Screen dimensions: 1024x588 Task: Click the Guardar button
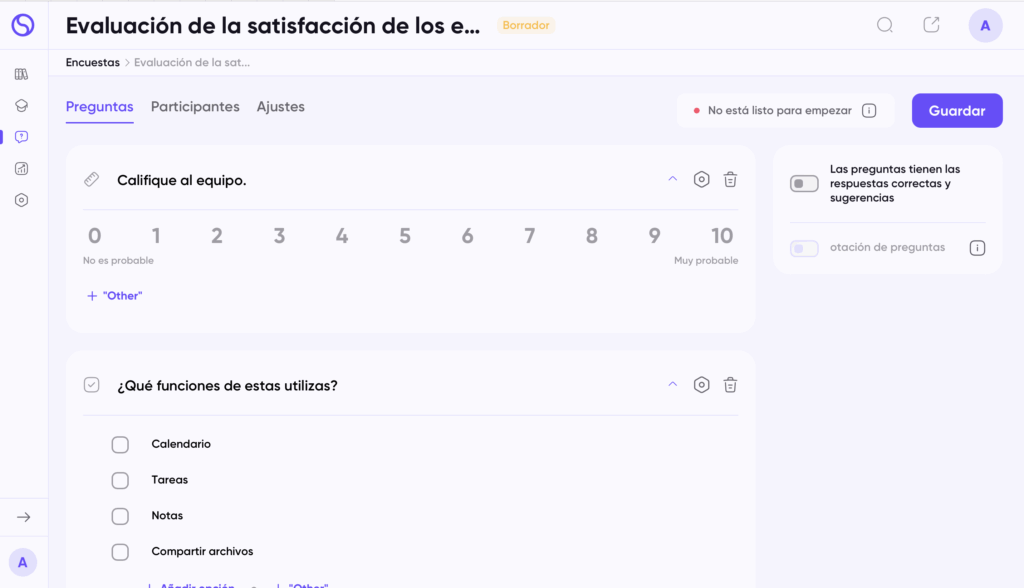coord(956,111)
